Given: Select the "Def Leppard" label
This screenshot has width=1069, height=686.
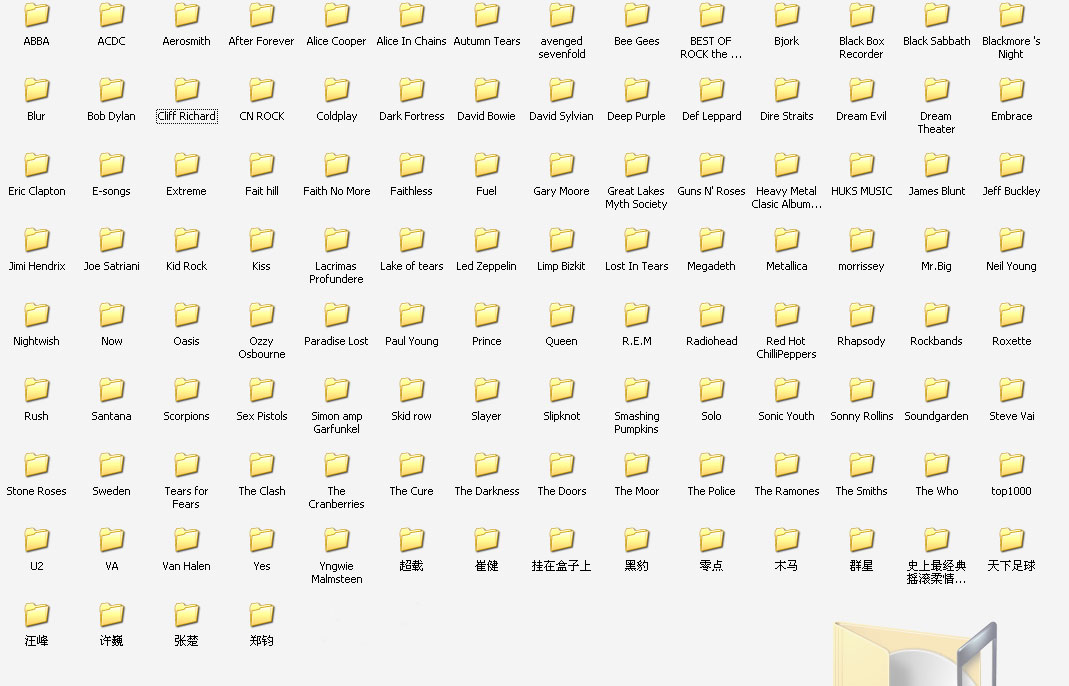Looking at the screenshot, I should 712,116.
